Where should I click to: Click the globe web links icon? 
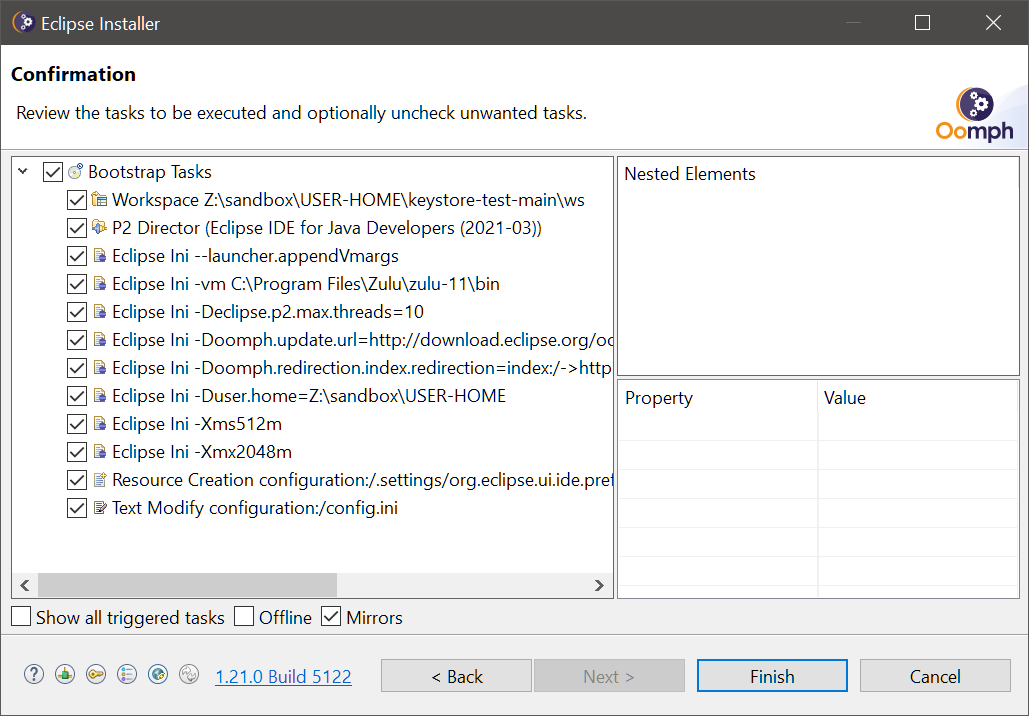(158, 675)
